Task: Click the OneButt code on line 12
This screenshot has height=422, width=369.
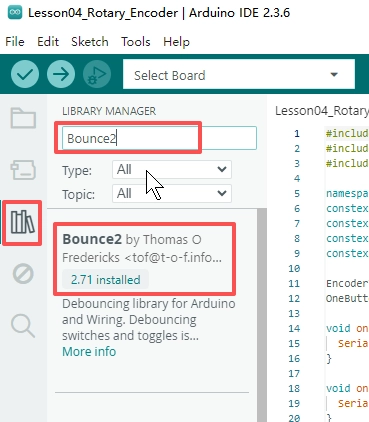Action: (x=347, y=298)
